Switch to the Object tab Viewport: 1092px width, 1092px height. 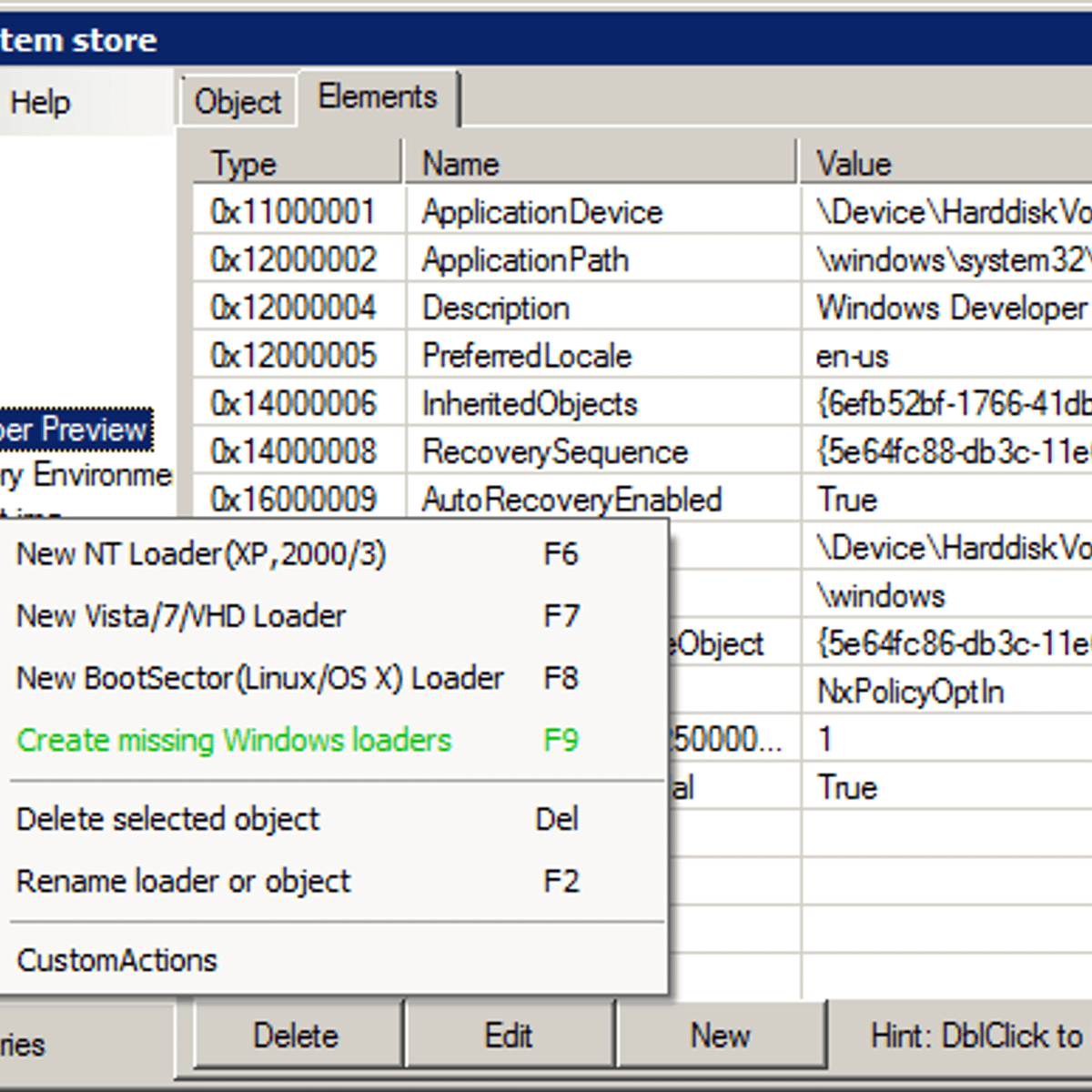238,102
